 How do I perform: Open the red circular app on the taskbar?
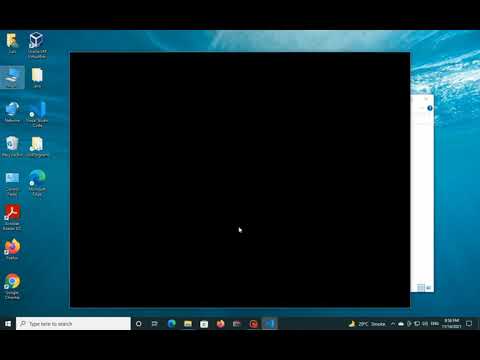253,323
